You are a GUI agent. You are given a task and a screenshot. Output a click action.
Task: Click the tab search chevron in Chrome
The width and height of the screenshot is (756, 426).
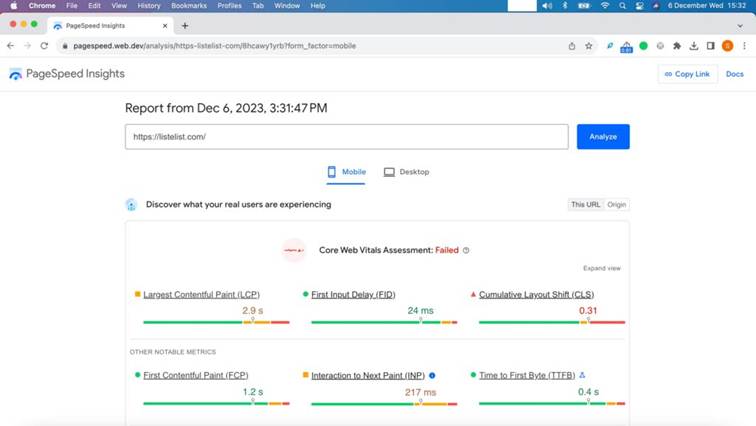[741, 25]
